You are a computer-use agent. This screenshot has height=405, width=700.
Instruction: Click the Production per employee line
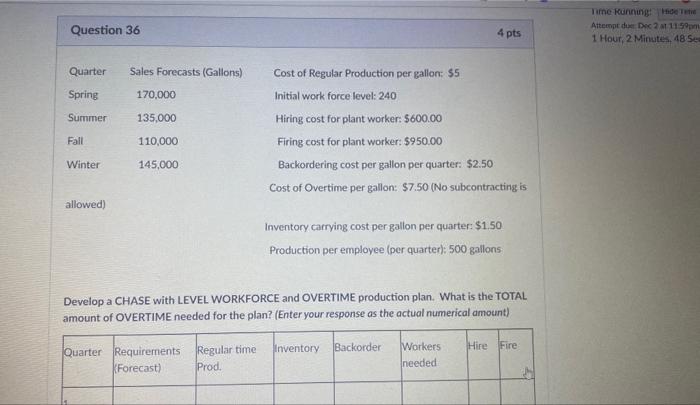coord(385,249)
